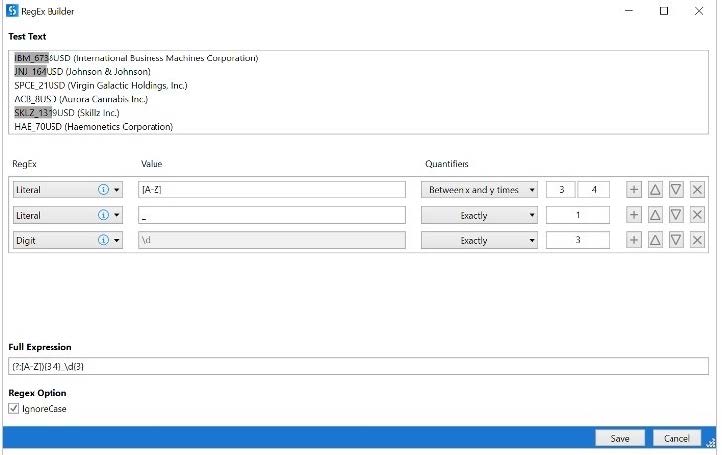Open the RegEx type dropdown for [A-Z] row
The image size is (722, 455).
116,190
